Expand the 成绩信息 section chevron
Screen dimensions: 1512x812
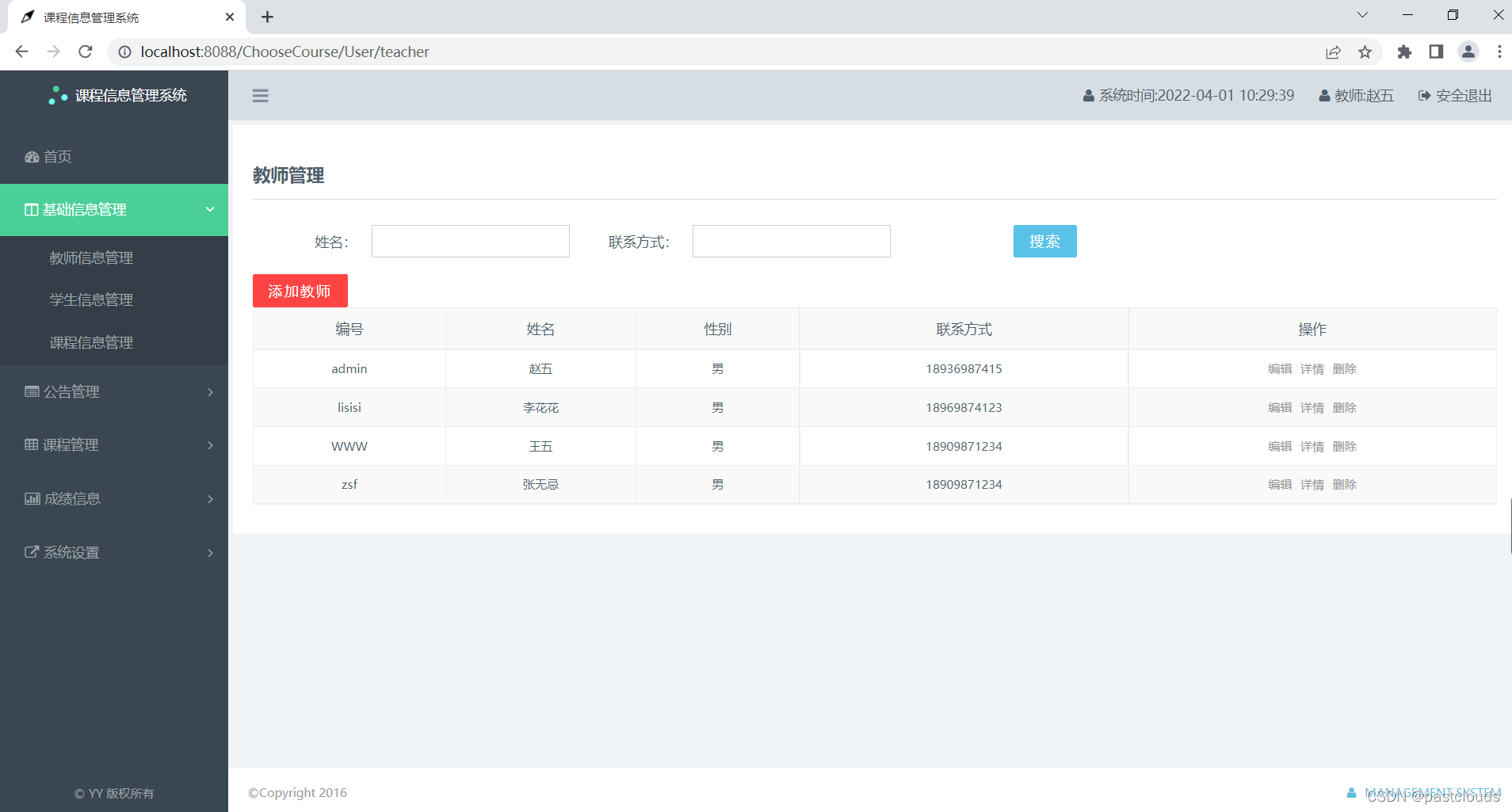tap(209, 498)
